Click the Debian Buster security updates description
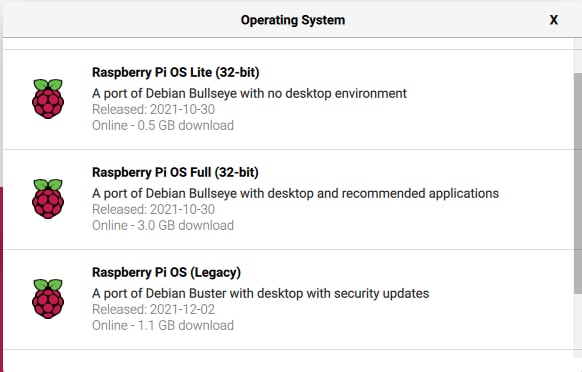Image resolution: width=582 pixels, height=372 pixels. pyautogui.click(x=261, y=293)
